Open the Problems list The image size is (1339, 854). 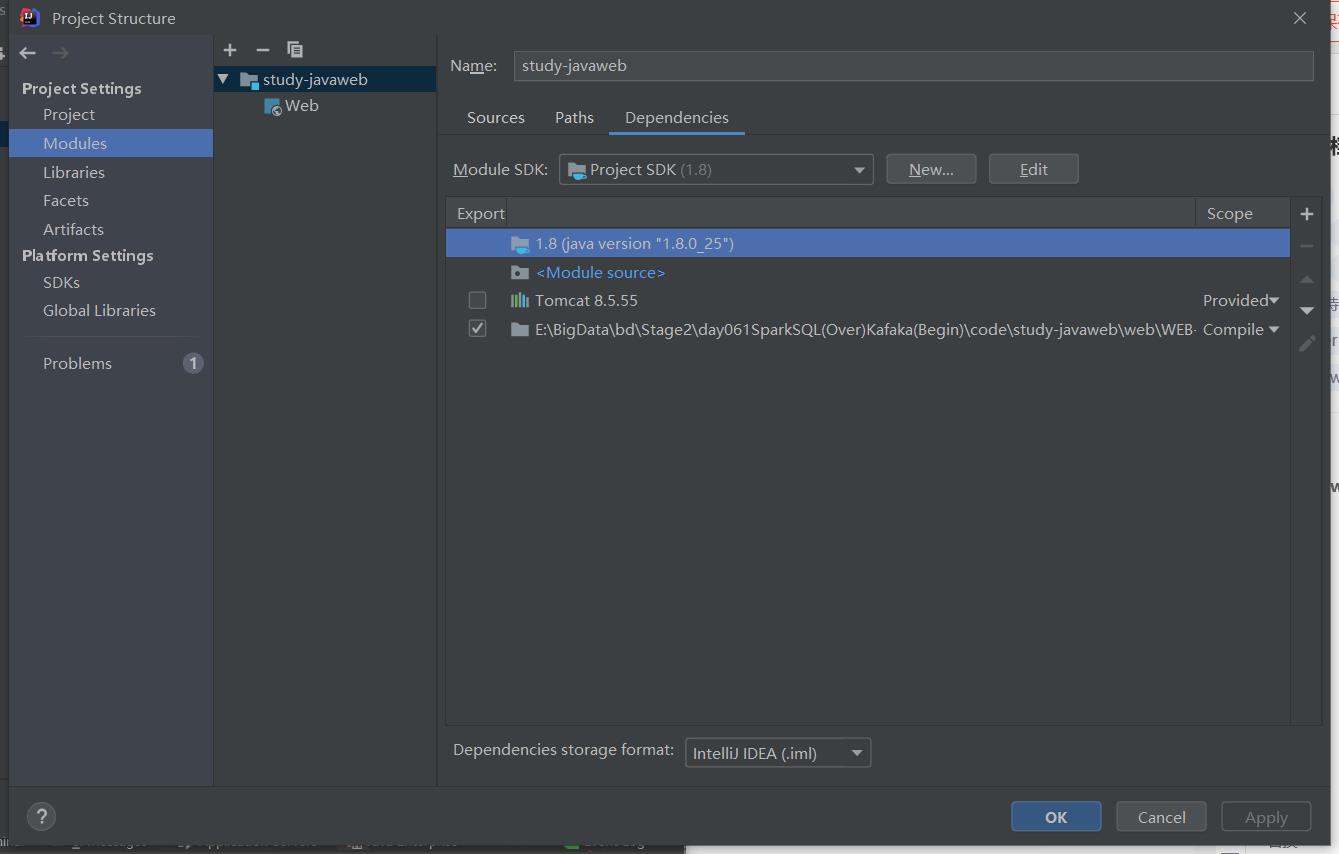pos(77,363)
